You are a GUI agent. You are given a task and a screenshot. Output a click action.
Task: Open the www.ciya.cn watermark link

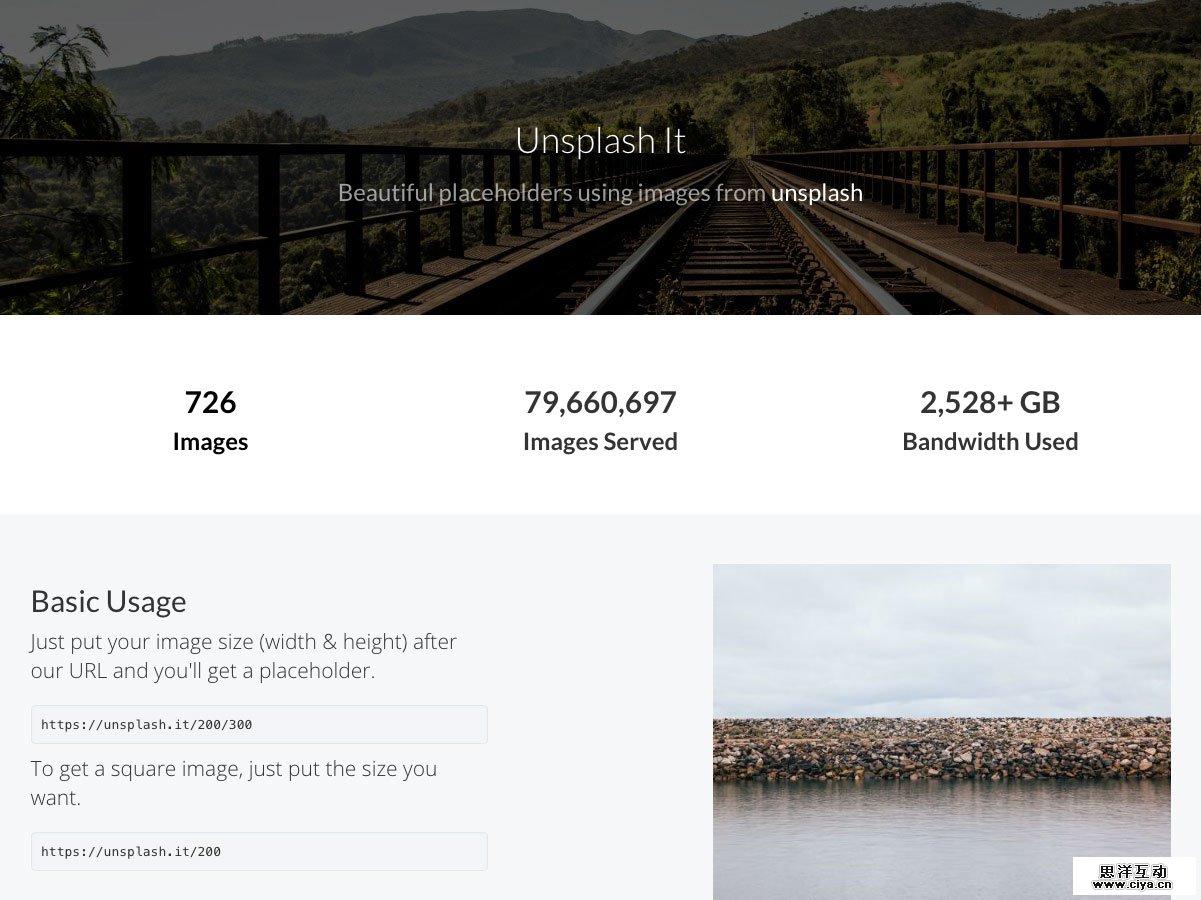coord(1135,884)
